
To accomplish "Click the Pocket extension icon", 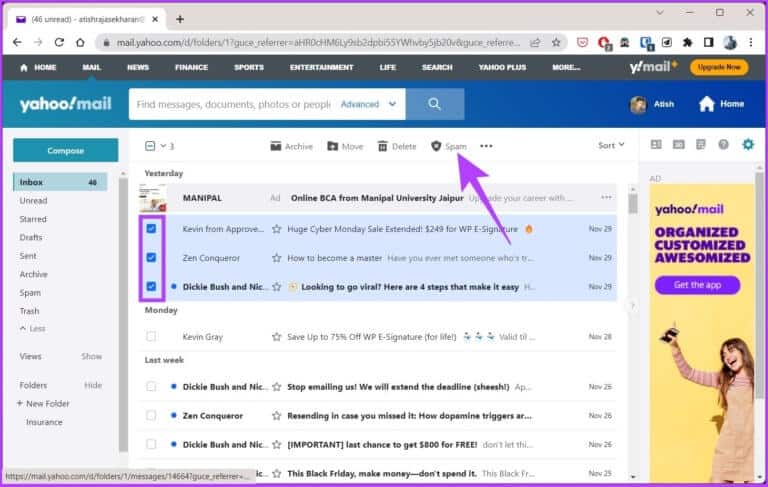I will 582,43.
